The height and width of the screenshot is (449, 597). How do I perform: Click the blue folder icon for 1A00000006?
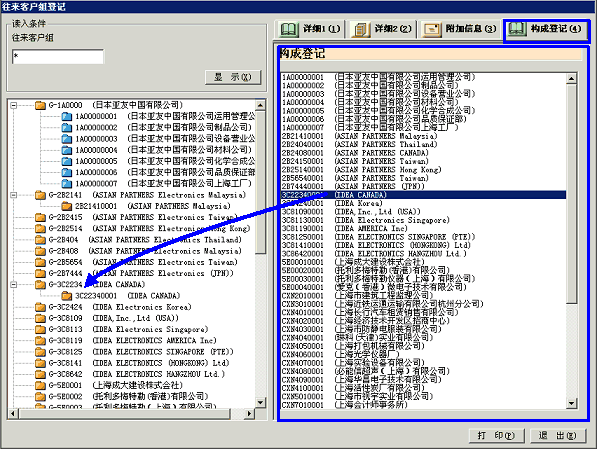click(67, 173)
